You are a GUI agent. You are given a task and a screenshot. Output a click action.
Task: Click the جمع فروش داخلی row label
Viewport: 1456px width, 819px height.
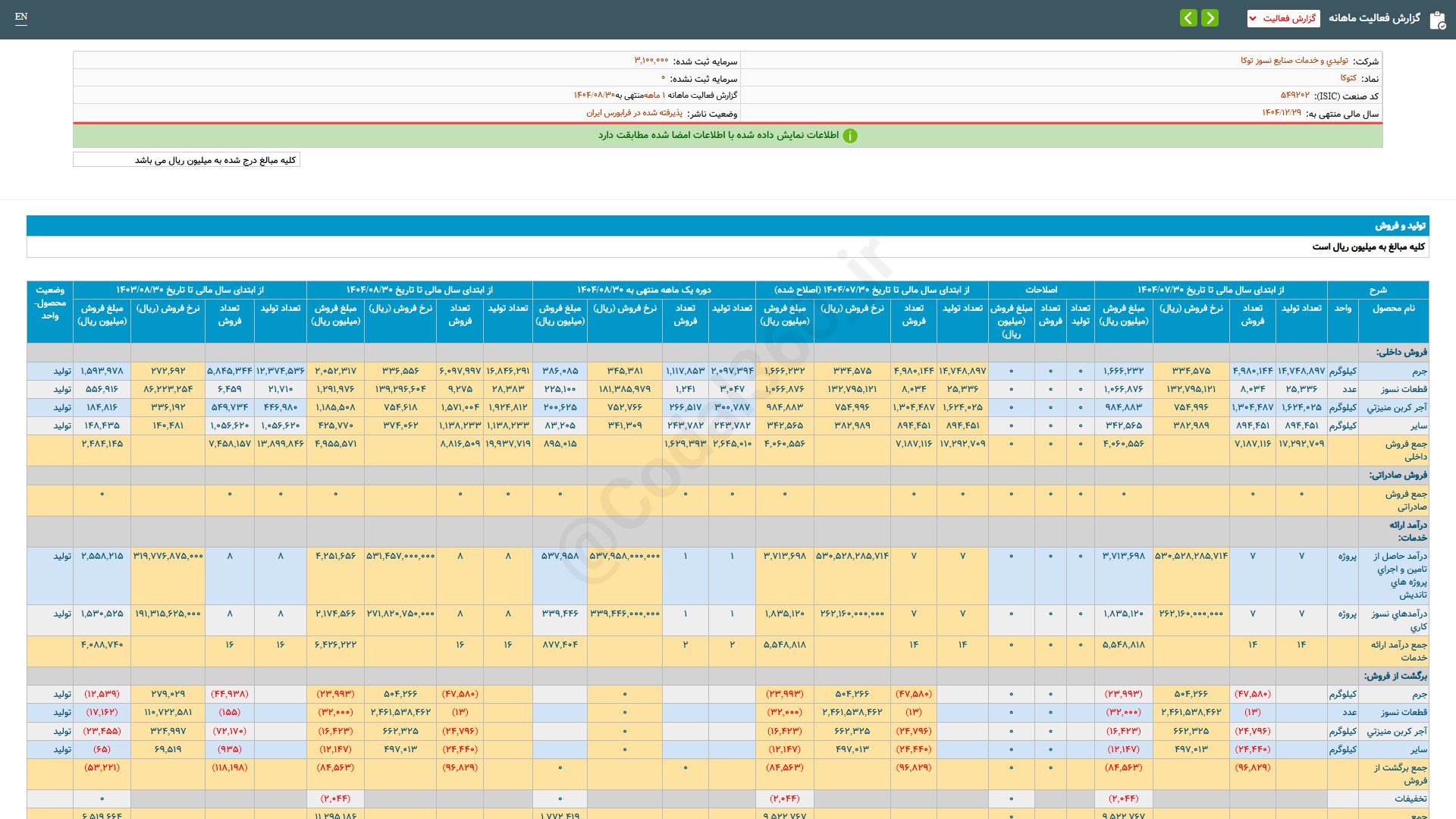click(1405, 450)
